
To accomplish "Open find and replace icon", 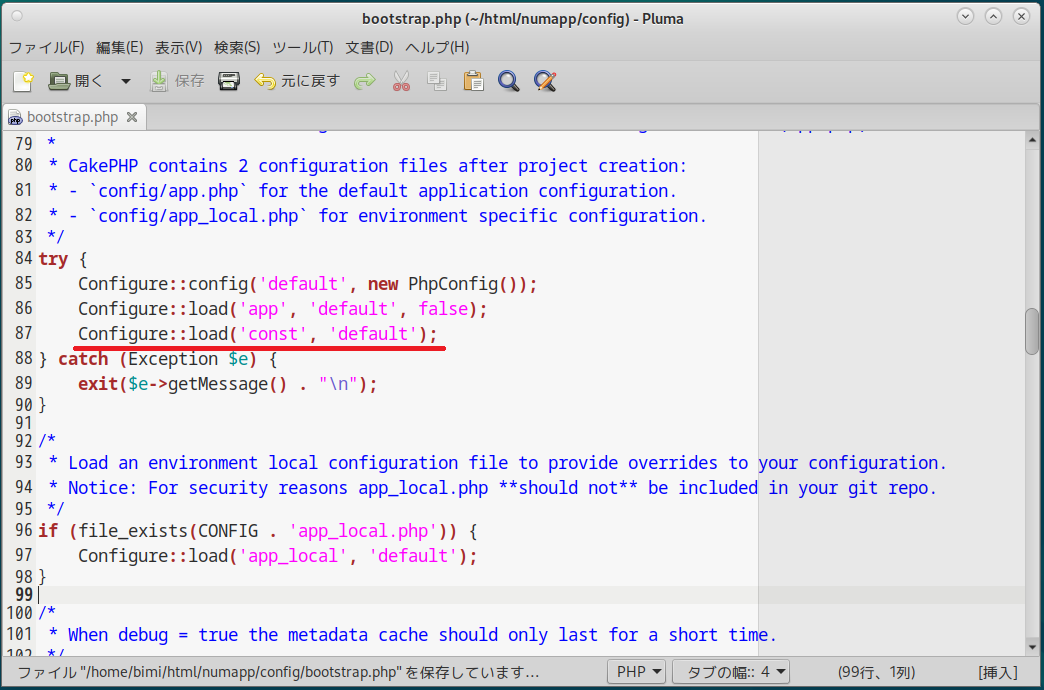I will point(545,81).
